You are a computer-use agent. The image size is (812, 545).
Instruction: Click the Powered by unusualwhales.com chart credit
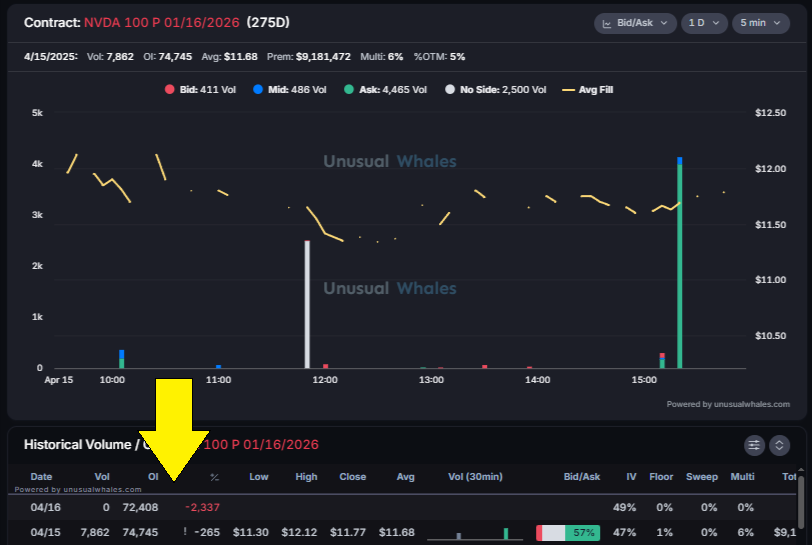728,404
